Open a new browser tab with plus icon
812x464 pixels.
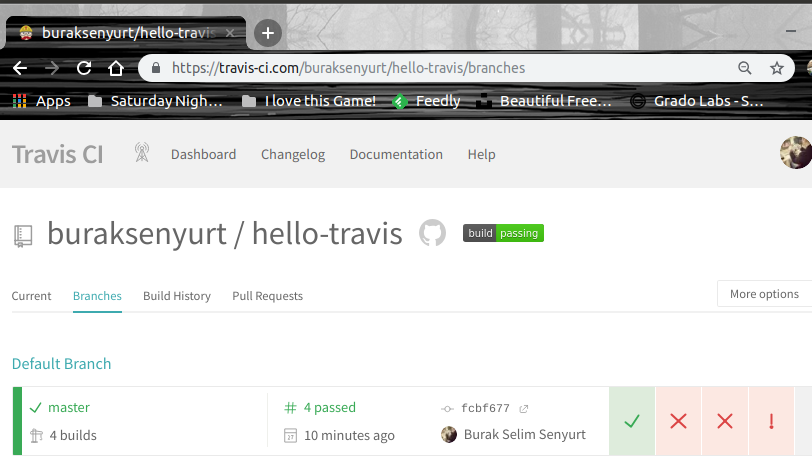pyautogui.click(x=267, y=33)
